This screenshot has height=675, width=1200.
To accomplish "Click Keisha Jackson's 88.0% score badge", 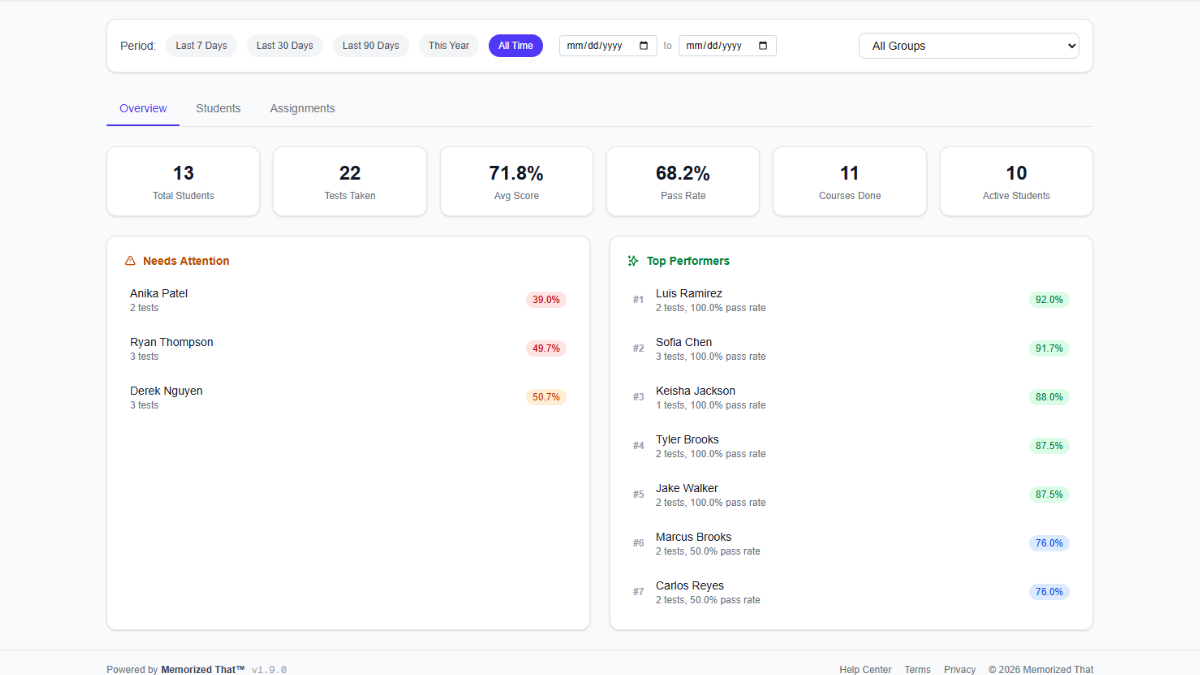I will pos(1049,397).
